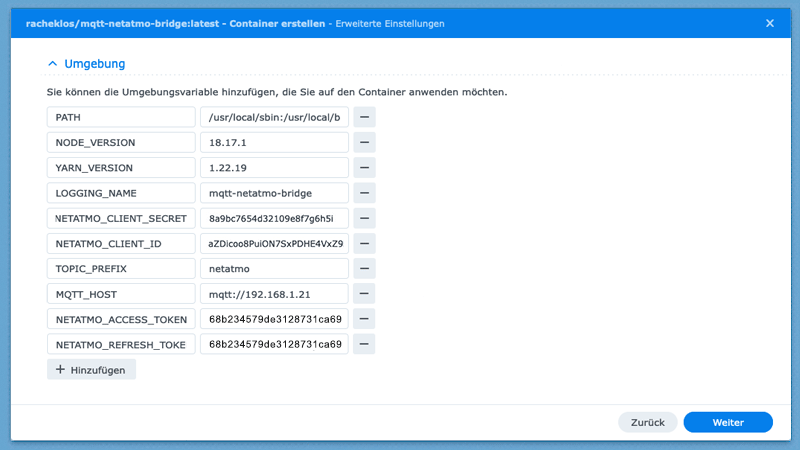800x450 pixels.
Task: Click minus next to LOGGING_NAME
Action: pos(364,193)
